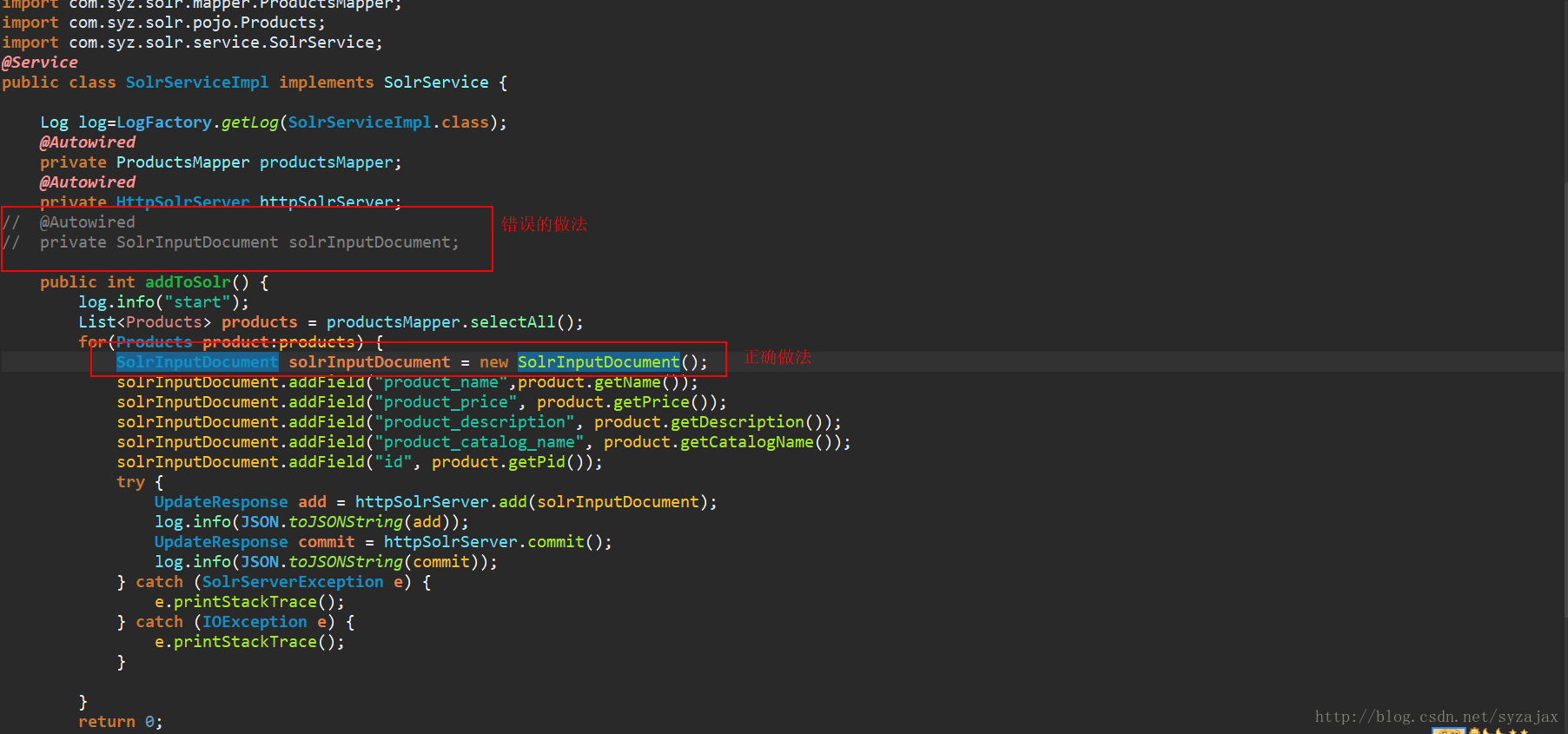This screenshot has width=1568, height=734.
Task: Click the log.info("start") line
Action: click(x=163, y=302)
